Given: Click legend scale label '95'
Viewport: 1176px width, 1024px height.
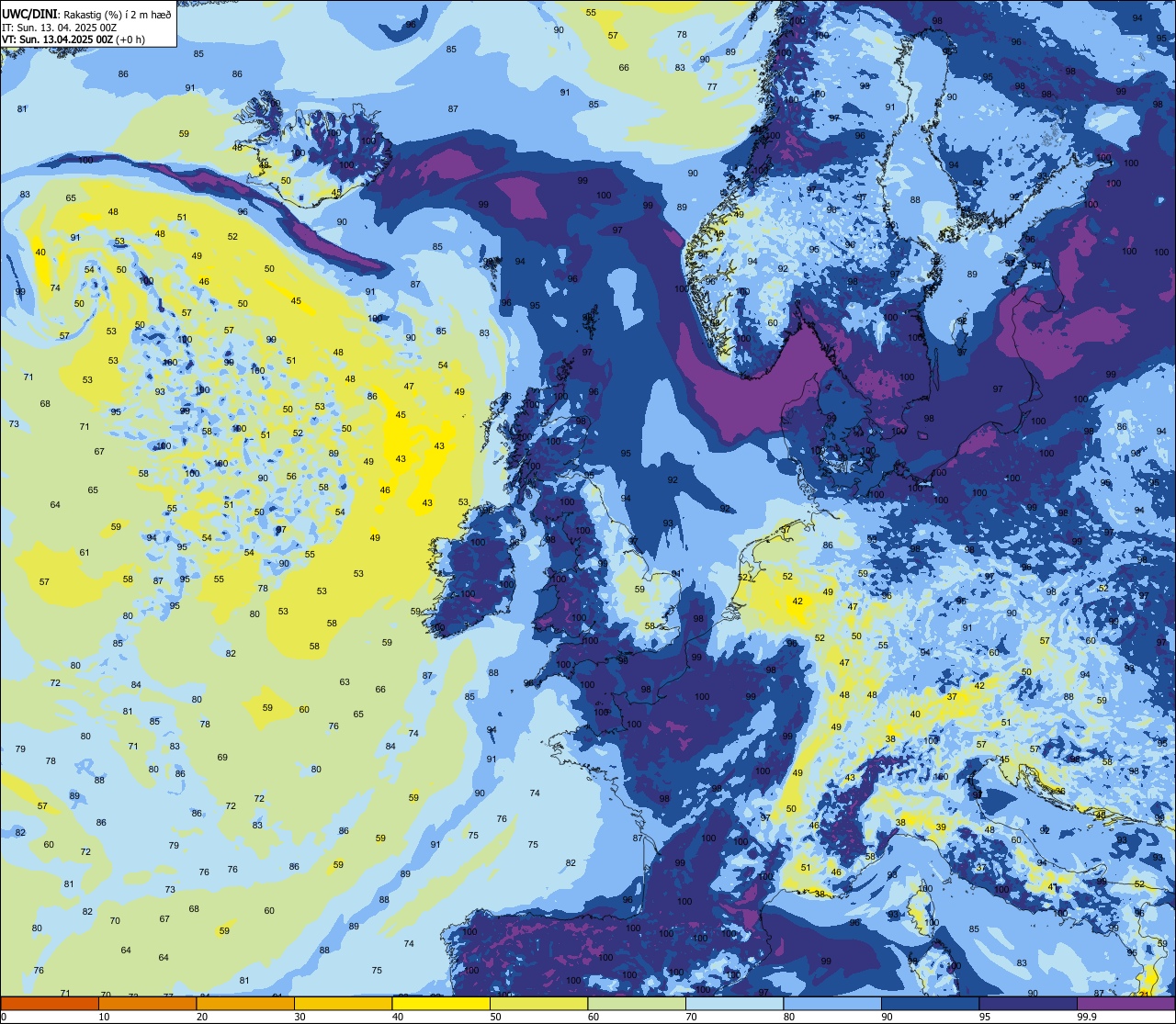Looking at the screenshot, I should click(x=985, y=1017).
